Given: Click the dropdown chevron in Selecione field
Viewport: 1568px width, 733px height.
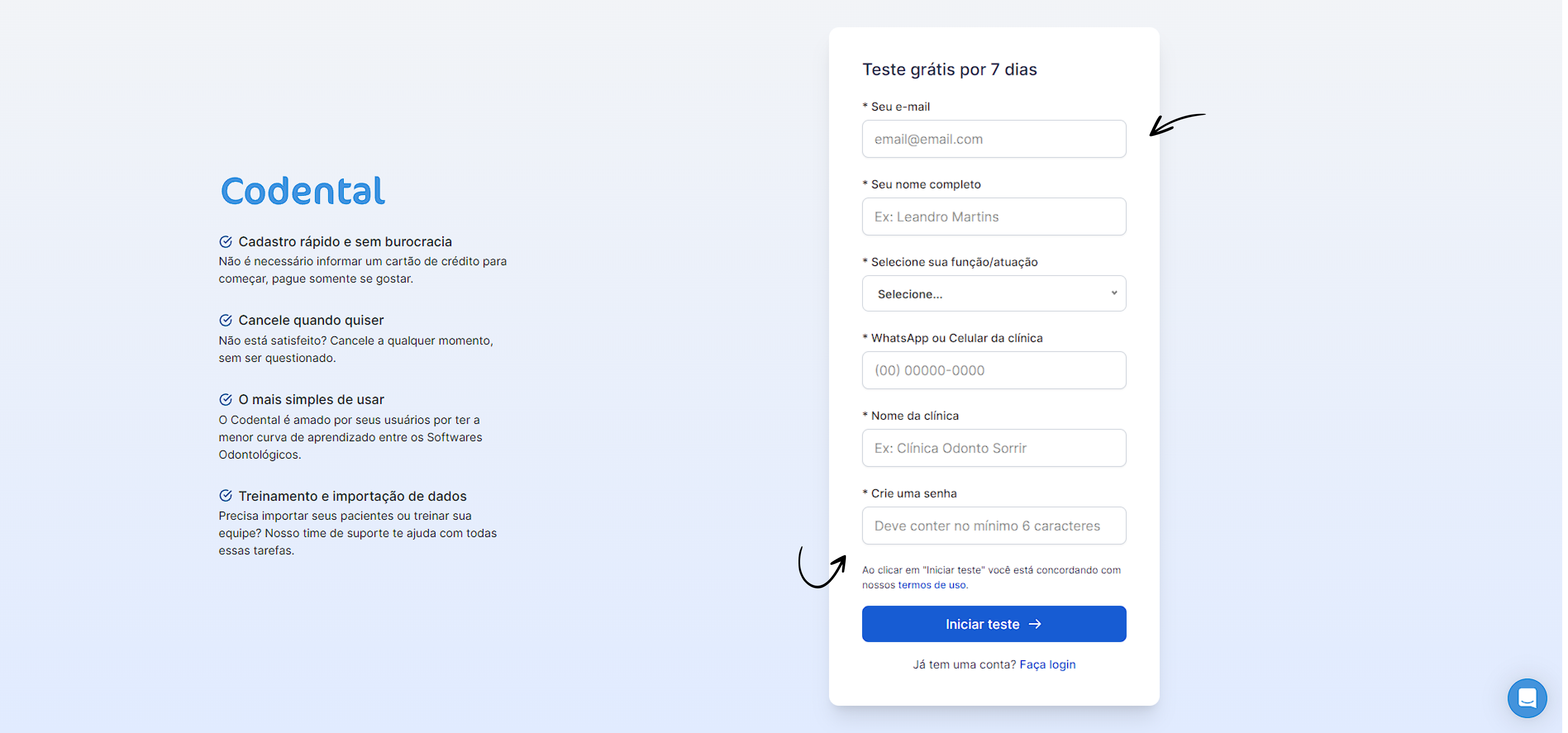Looking at the screenshot, I should point(1113,293).
